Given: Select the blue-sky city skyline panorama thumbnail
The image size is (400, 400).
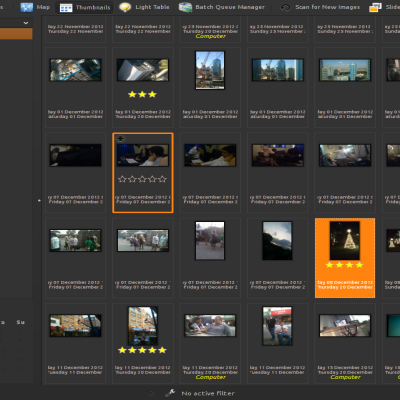Looking at the screenshot, I should coord(345,70).
